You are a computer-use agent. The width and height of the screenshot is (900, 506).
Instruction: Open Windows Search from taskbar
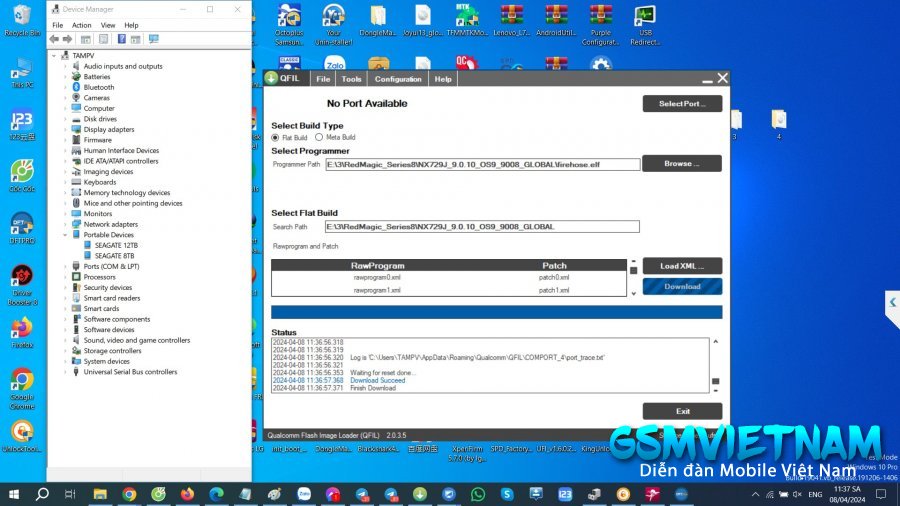pyautogui.click(x=42, y=494)
